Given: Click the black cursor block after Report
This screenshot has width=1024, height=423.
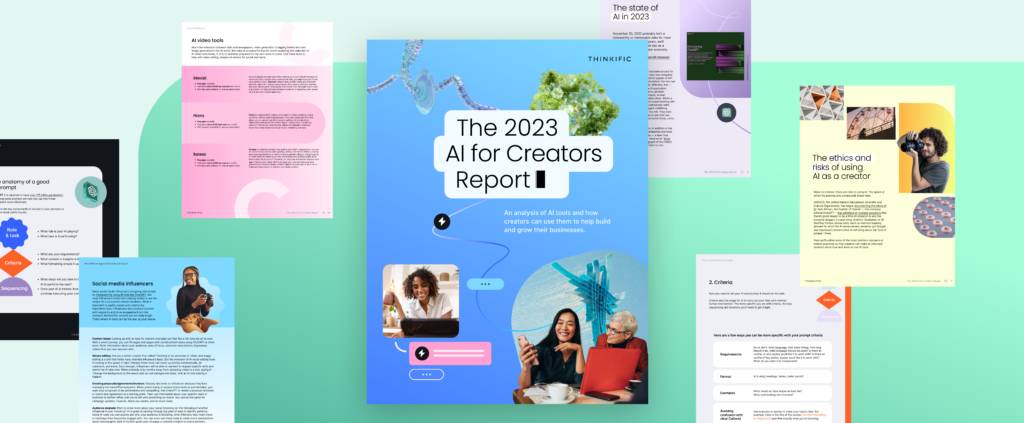Looking at the screenshot, I should pos(540,179).
